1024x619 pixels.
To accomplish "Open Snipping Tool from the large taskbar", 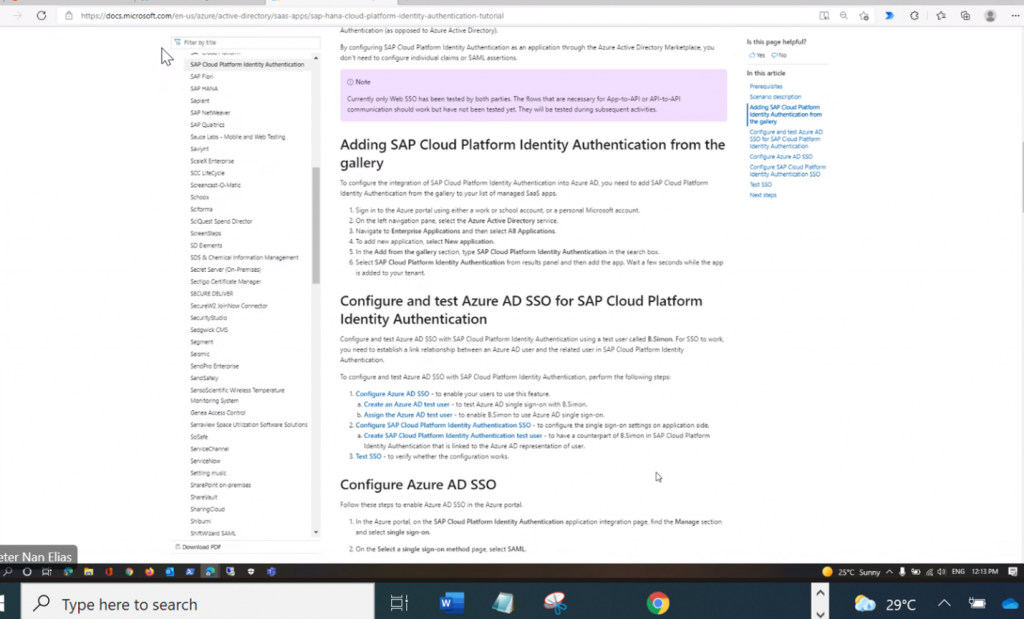I will [x=555, y=603].
